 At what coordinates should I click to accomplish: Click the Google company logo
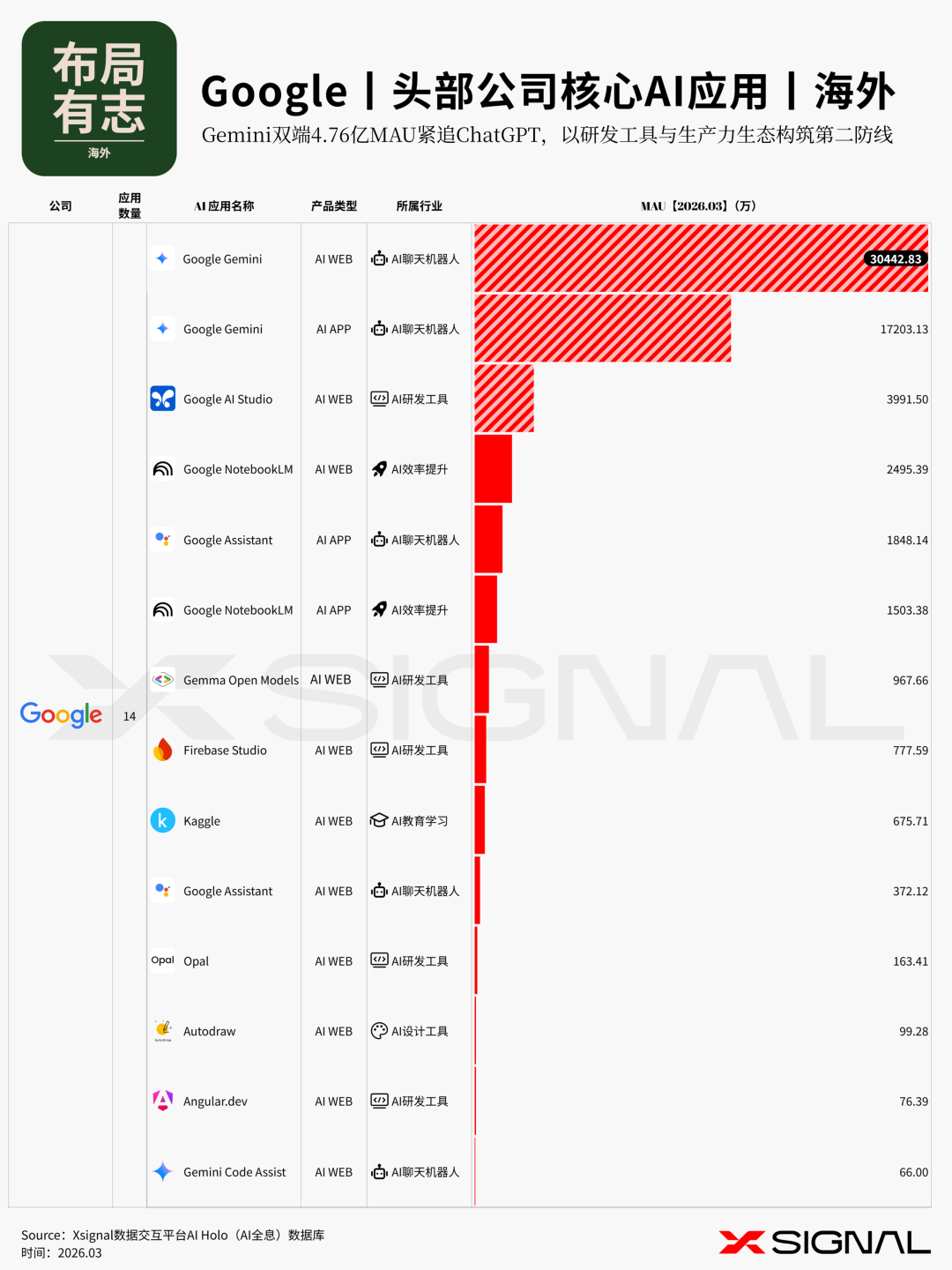(61, 714)
